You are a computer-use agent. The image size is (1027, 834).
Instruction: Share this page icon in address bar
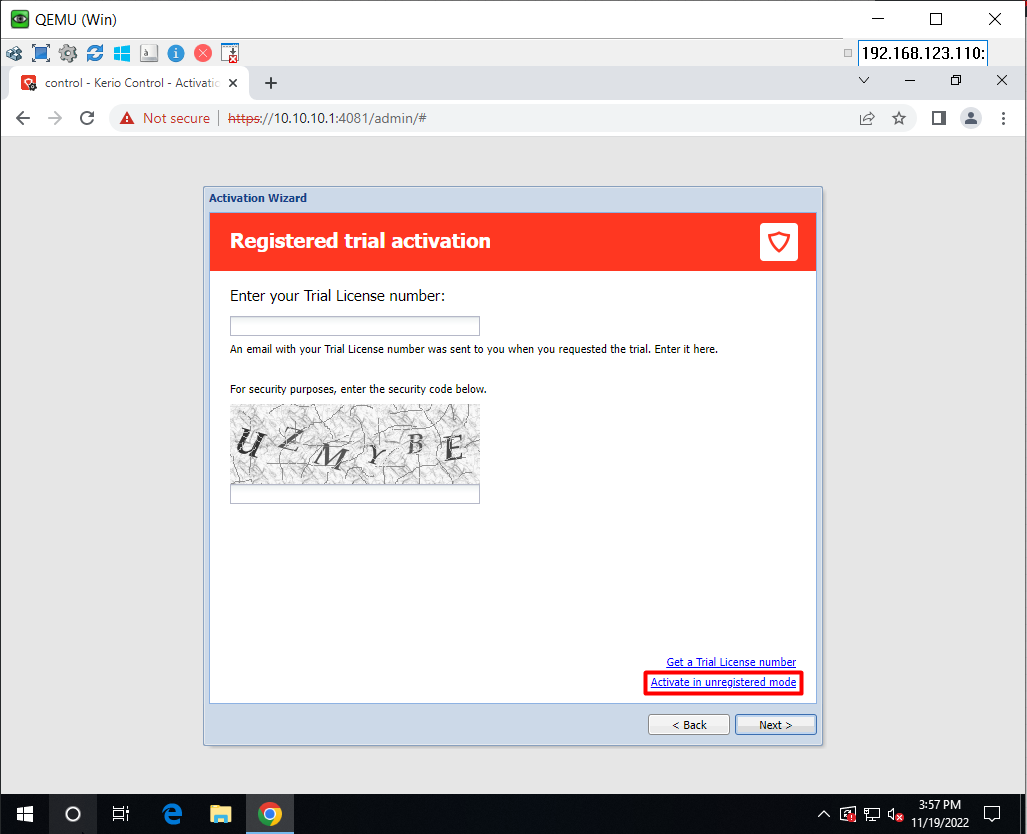tap(867, 118)
